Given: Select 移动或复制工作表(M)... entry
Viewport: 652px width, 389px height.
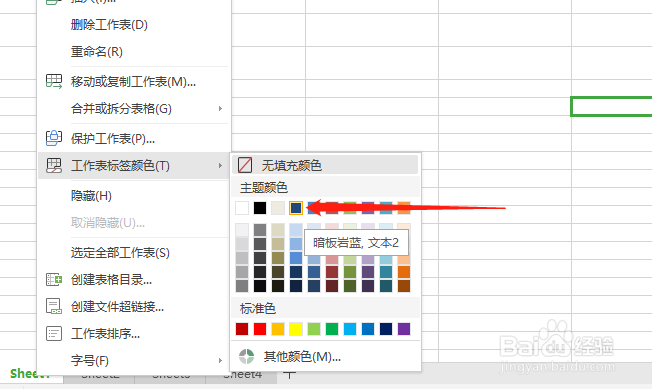Looking at the screenshot, I should click(133, 81).
